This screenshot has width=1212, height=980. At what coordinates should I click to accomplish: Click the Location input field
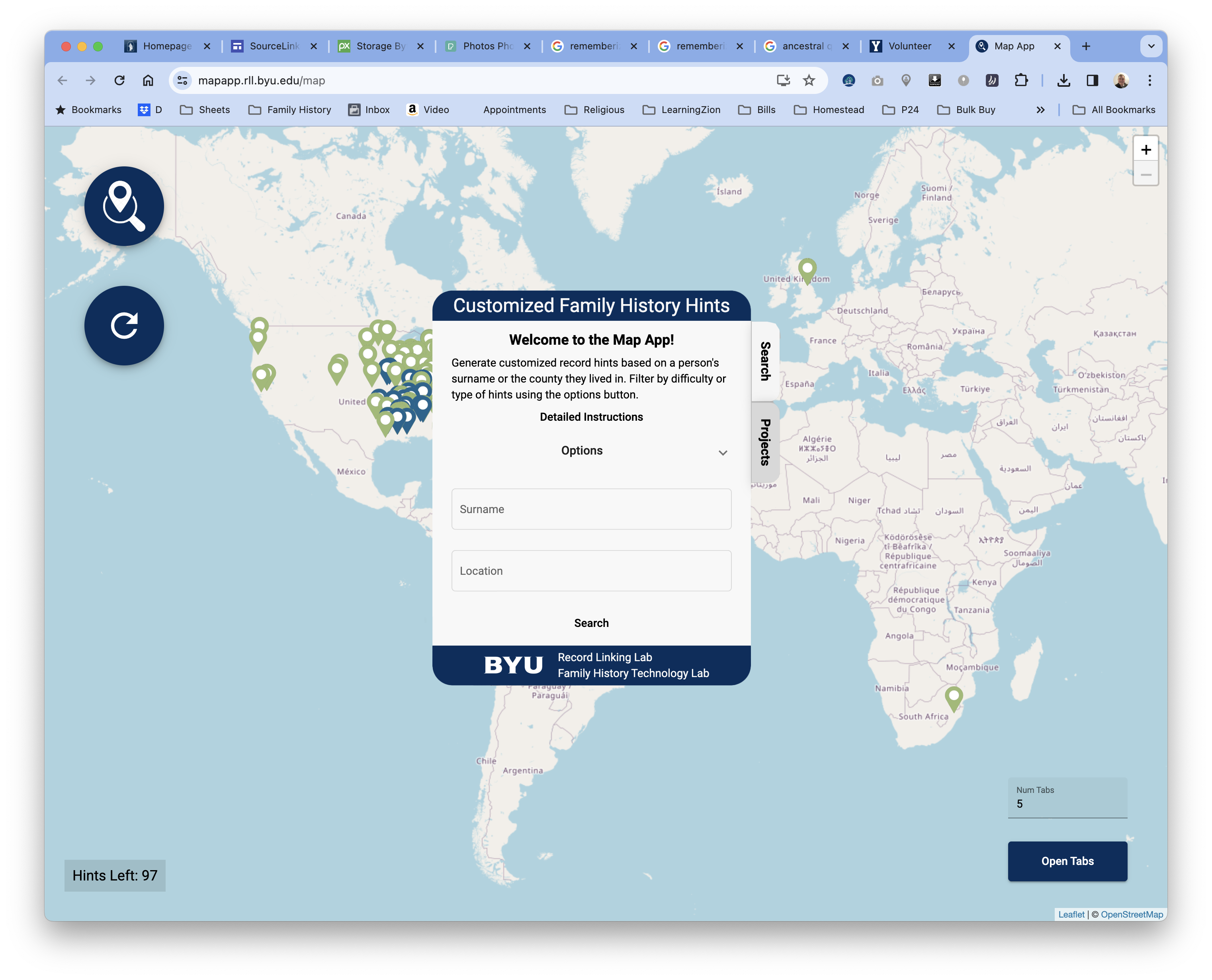590,570
